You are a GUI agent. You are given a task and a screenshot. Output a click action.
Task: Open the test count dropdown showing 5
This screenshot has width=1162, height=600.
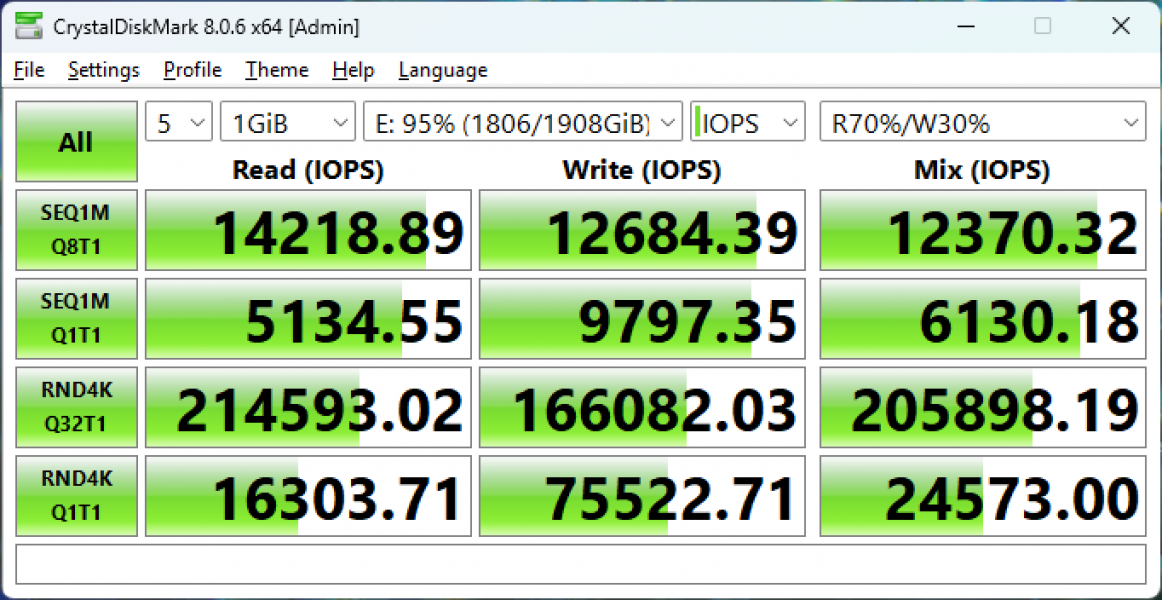point(179,121)
